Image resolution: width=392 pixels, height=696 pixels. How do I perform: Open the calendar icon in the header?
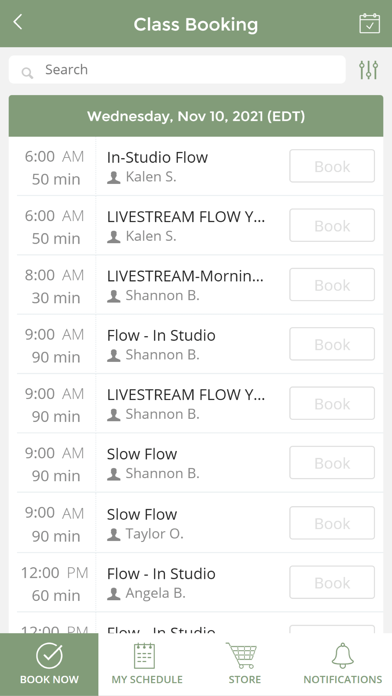[369, 23]
